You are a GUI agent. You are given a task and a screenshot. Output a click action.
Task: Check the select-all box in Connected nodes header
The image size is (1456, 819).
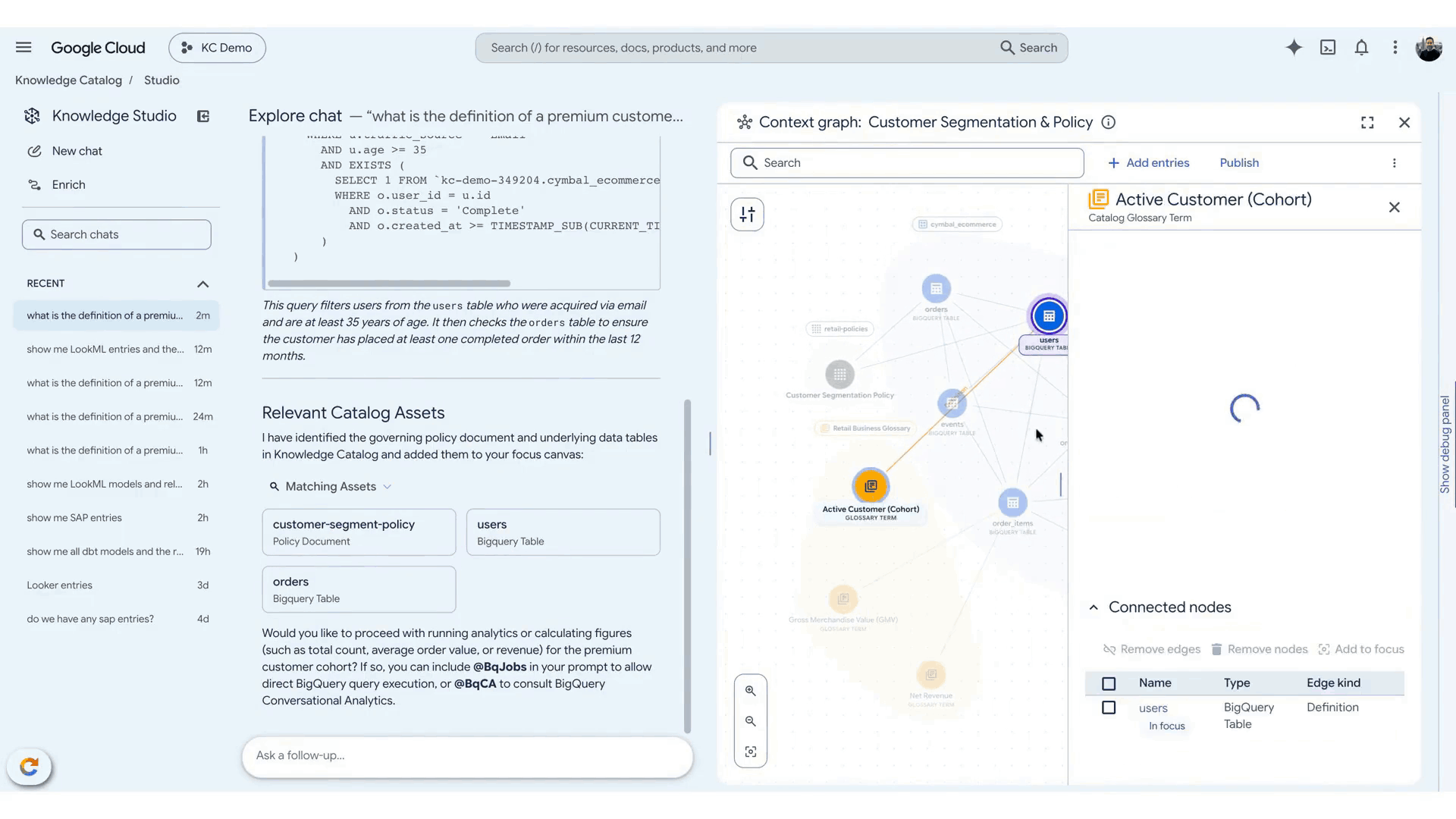pyautogui.click(x=1109, y=684)
